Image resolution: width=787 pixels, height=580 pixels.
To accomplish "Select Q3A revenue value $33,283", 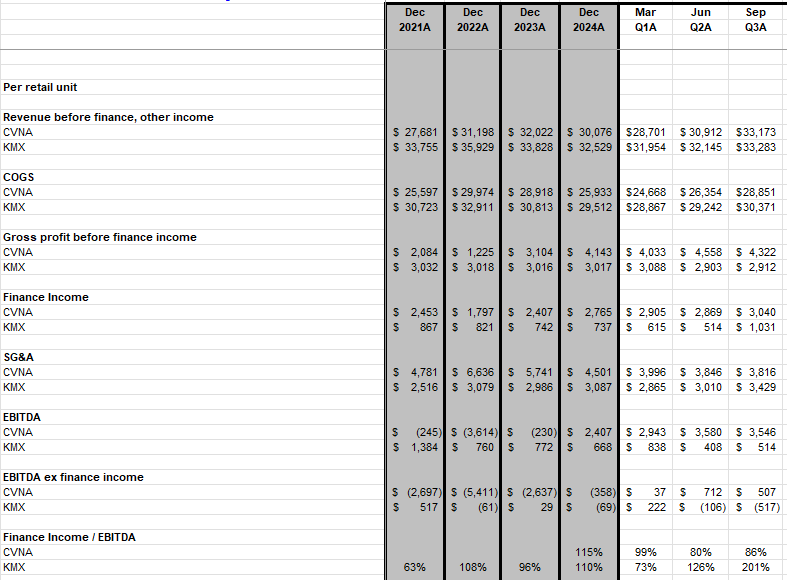I will point(755,148).
